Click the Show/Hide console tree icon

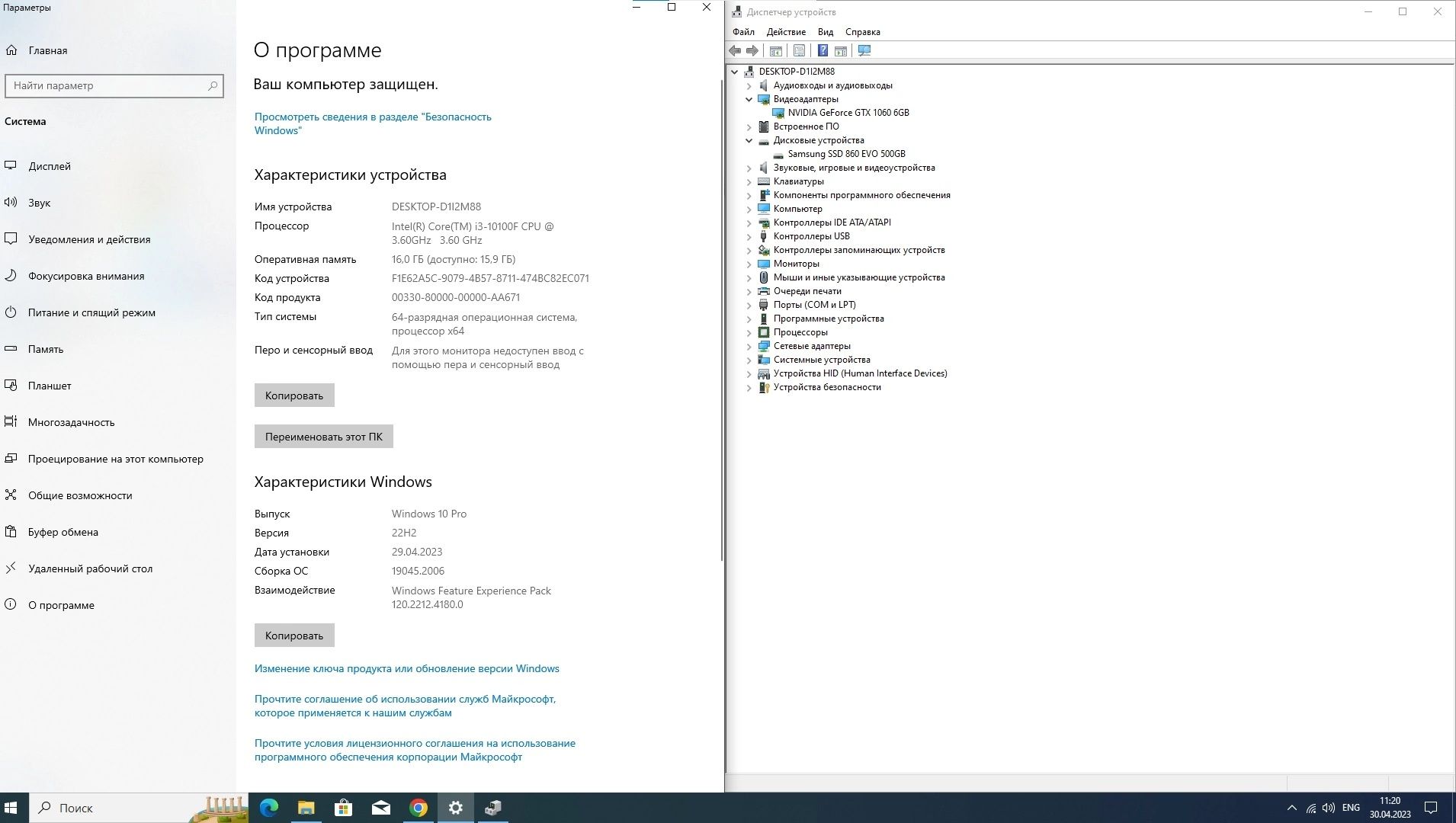[775, 50]
